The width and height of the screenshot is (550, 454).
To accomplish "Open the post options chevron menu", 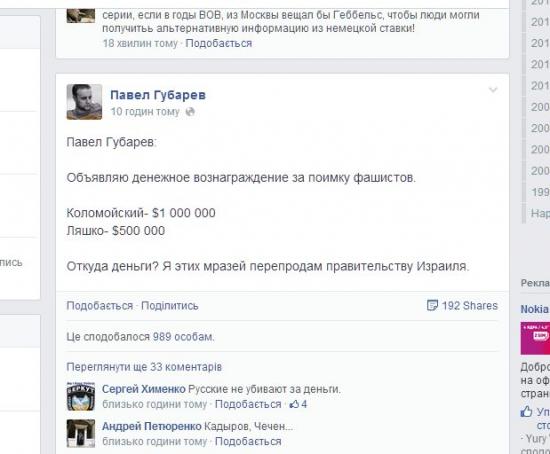I will click(493, 90).
